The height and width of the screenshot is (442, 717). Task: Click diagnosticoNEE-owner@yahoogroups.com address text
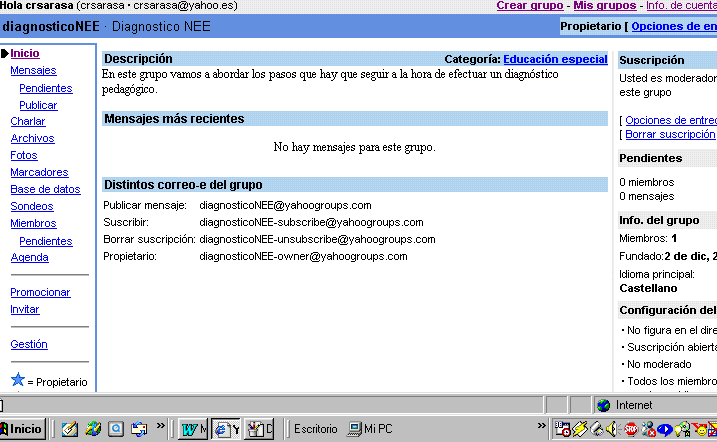click(x=303, y=256)
